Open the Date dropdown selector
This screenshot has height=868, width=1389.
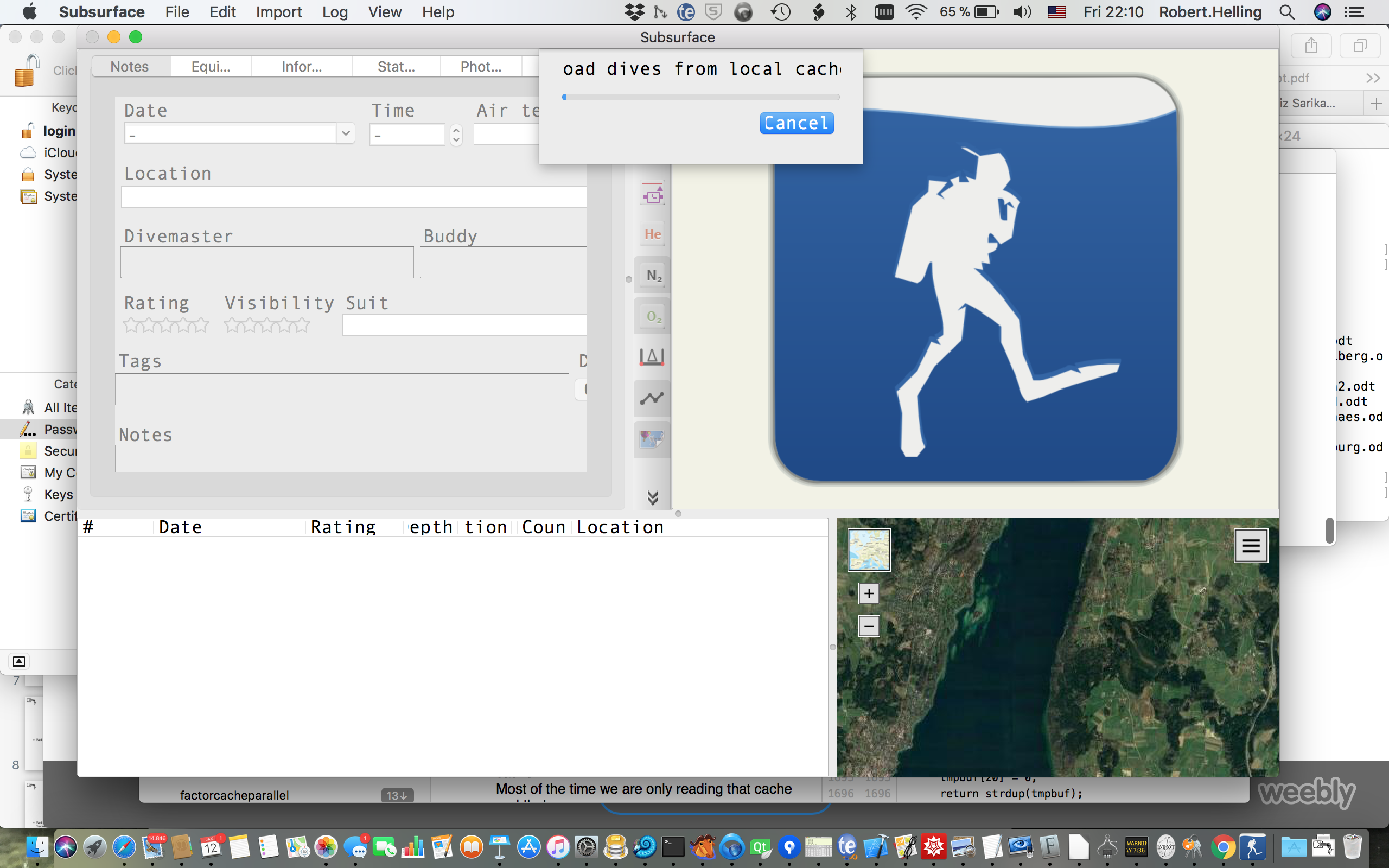(346, 132)
